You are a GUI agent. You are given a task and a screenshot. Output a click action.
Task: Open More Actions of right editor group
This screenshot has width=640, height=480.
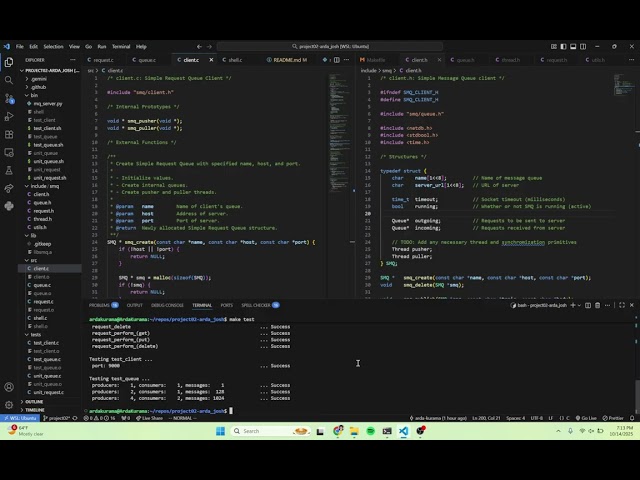click(x=631, y=60)
